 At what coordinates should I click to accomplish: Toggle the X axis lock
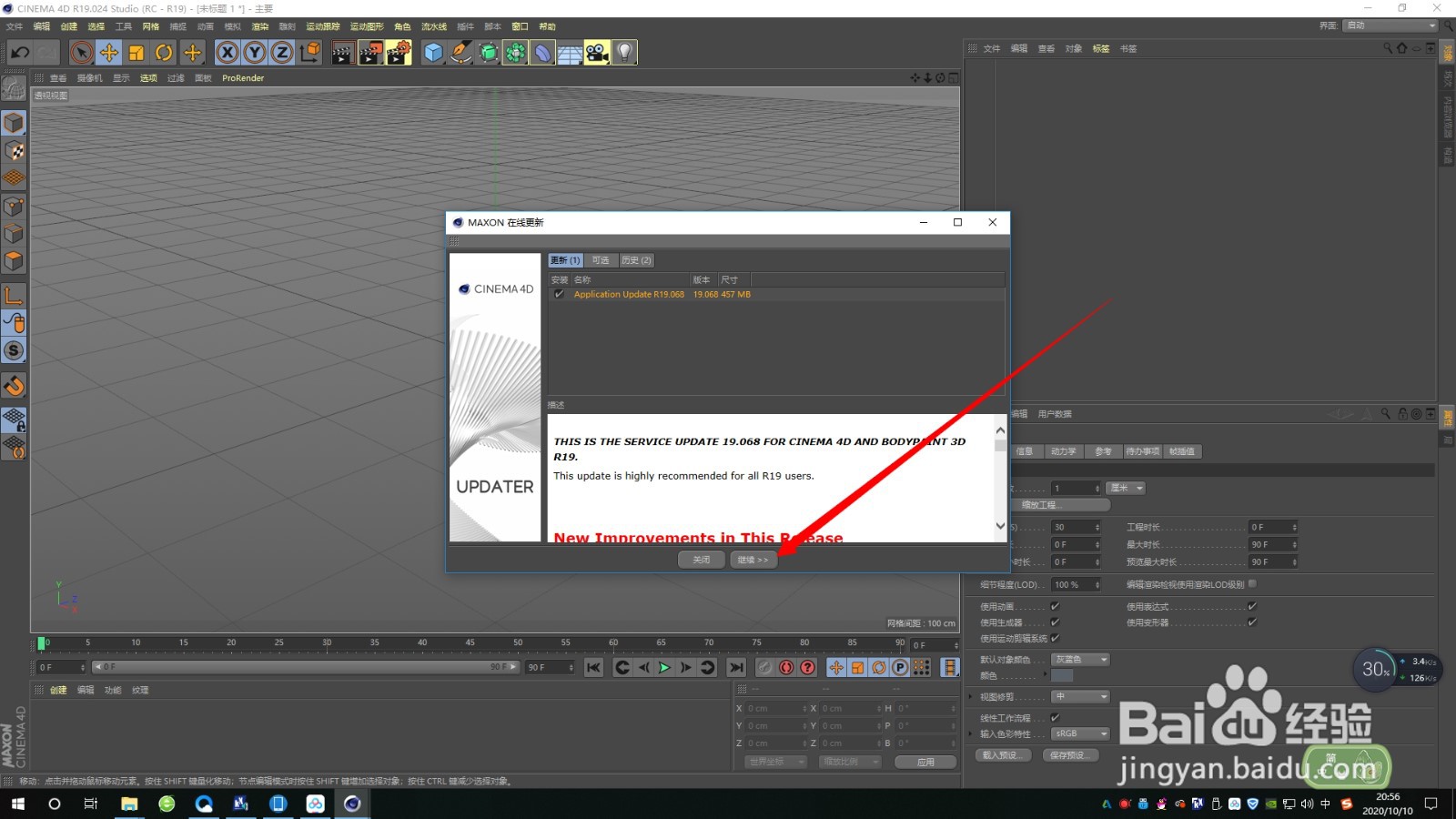pyautogui.click(x=227, y=53)
